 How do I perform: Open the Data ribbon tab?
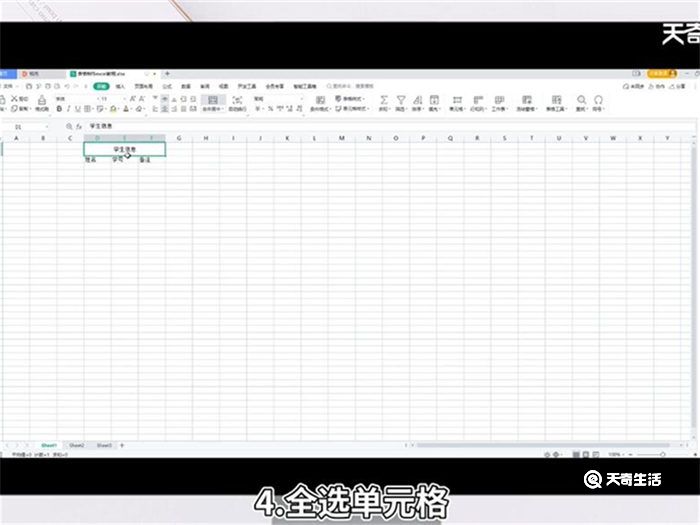[186, 86]
